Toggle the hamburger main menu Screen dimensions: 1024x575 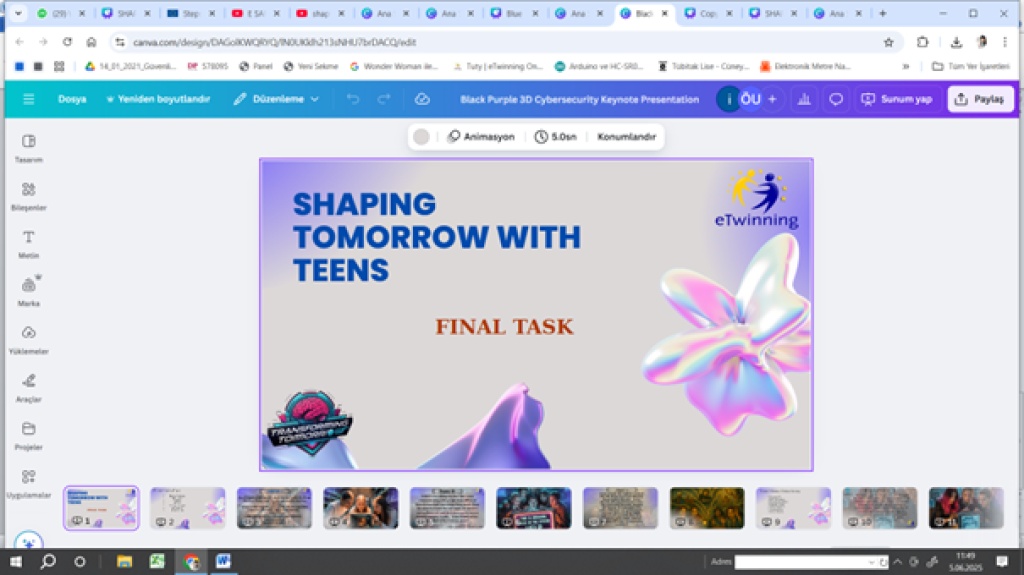coord(28,99)
